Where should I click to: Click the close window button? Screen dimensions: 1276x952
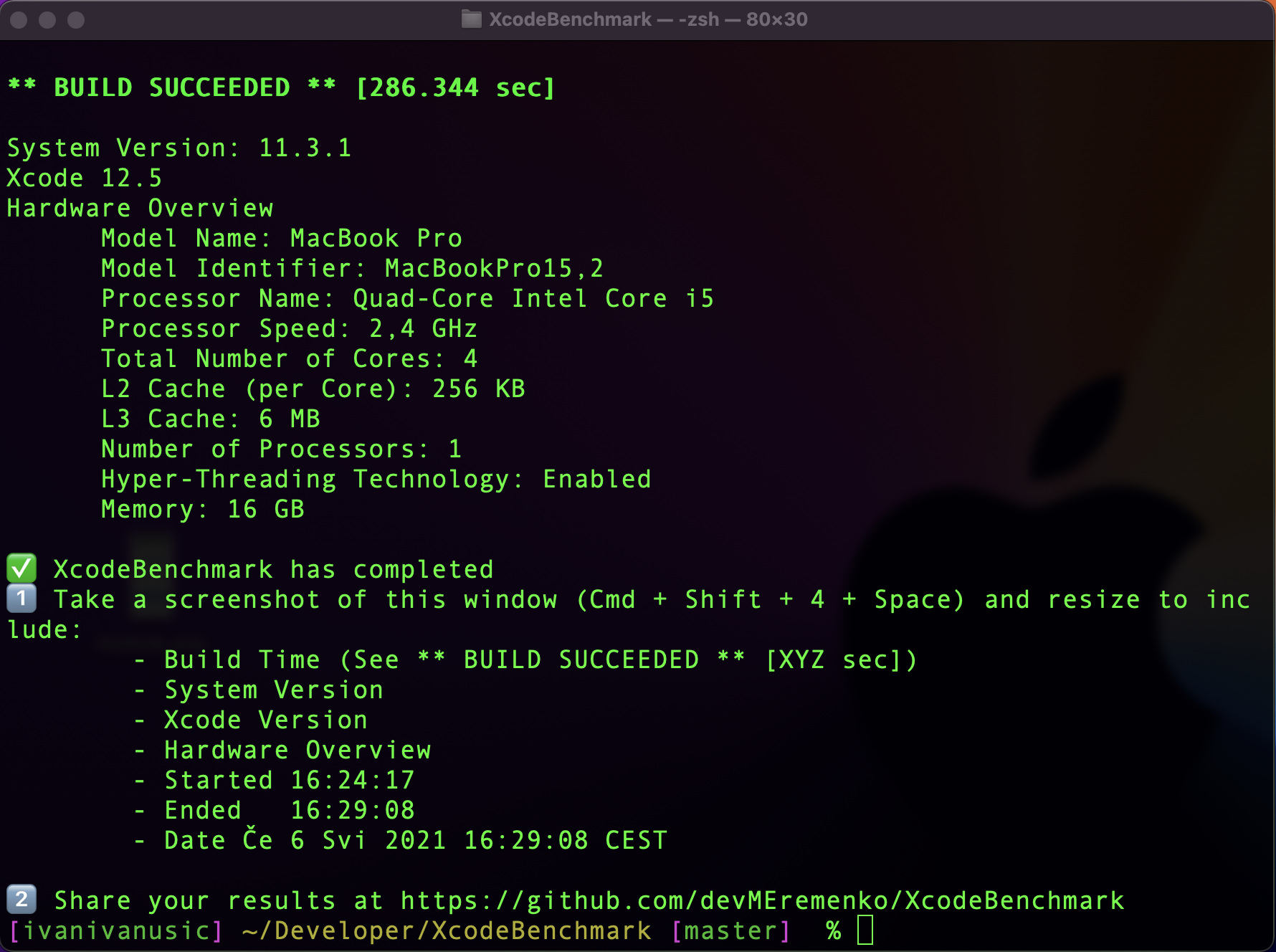(19, 20)
